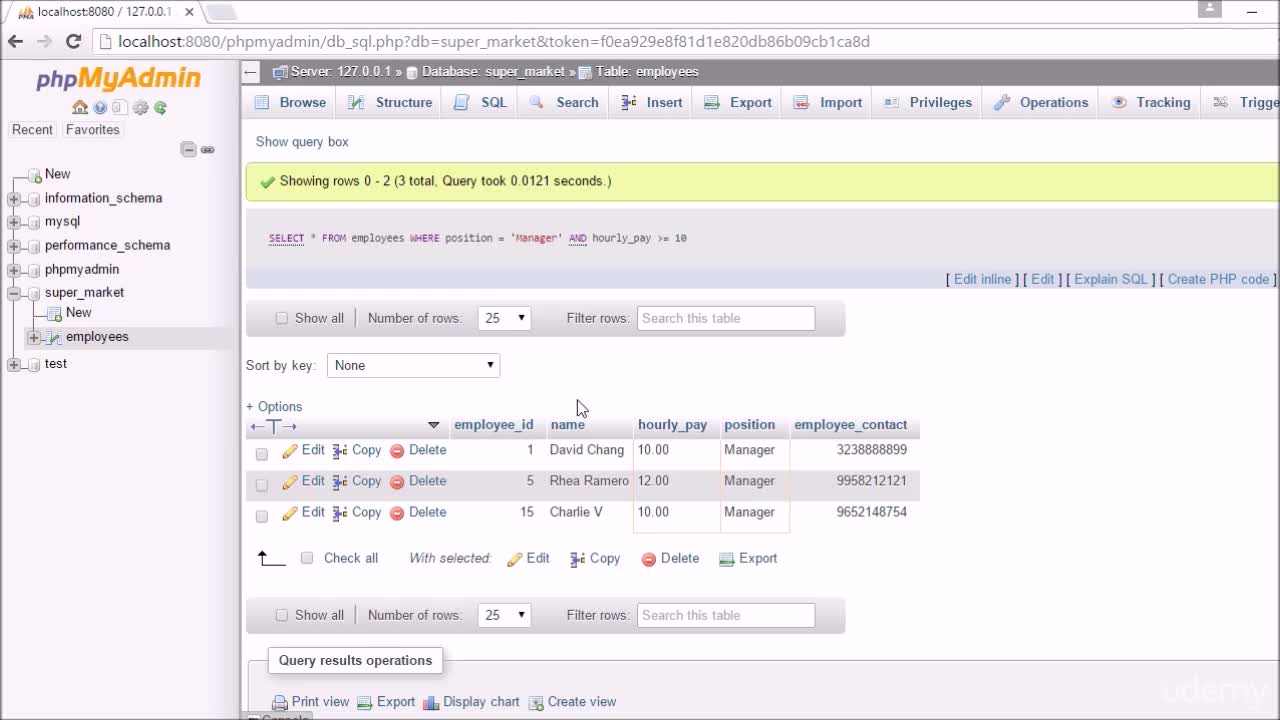Expand performance_schema database node

(x=14, y=246)
